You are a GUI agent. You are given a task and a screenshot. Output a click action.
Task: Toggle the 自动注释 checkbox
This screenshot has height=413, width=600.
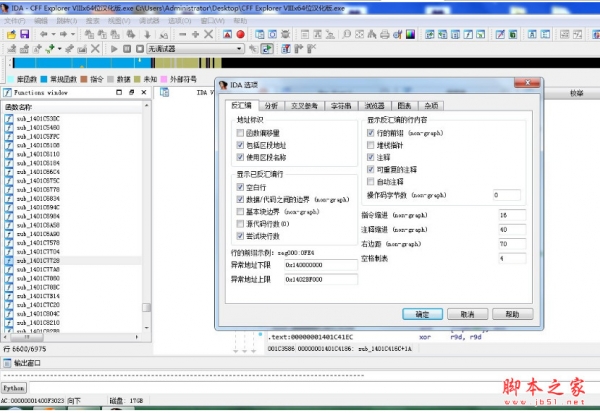point(371,180)
